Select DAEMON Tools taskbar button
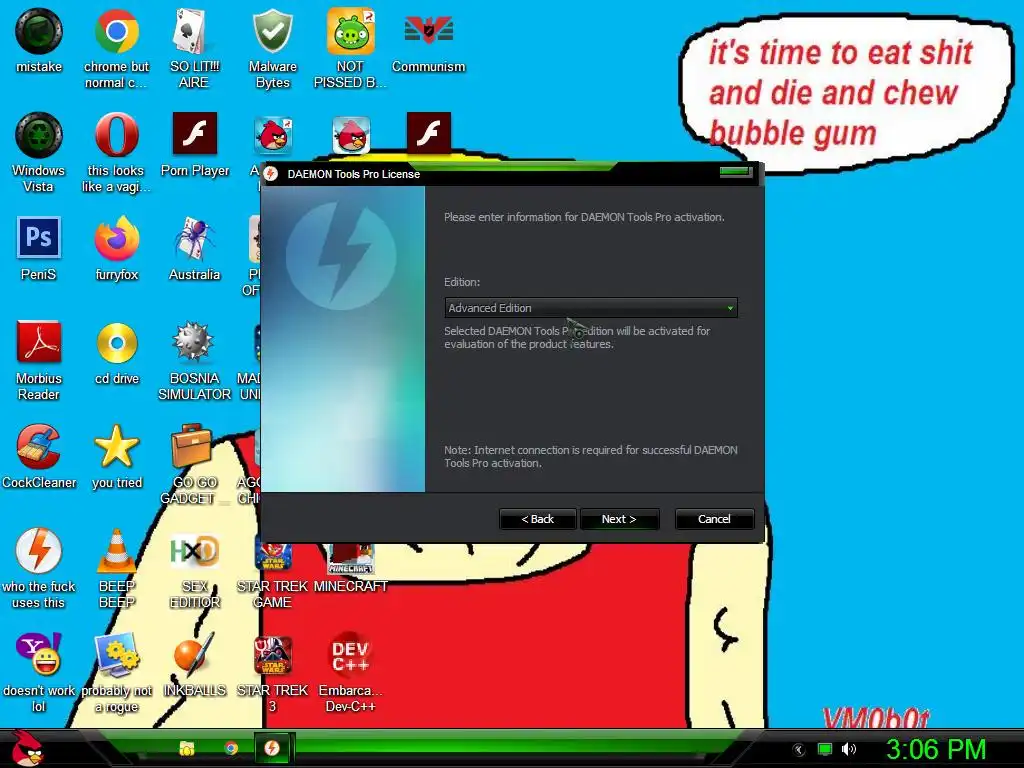The width and height of the screenshot is (1024, 768). click(x=272, y=748)
